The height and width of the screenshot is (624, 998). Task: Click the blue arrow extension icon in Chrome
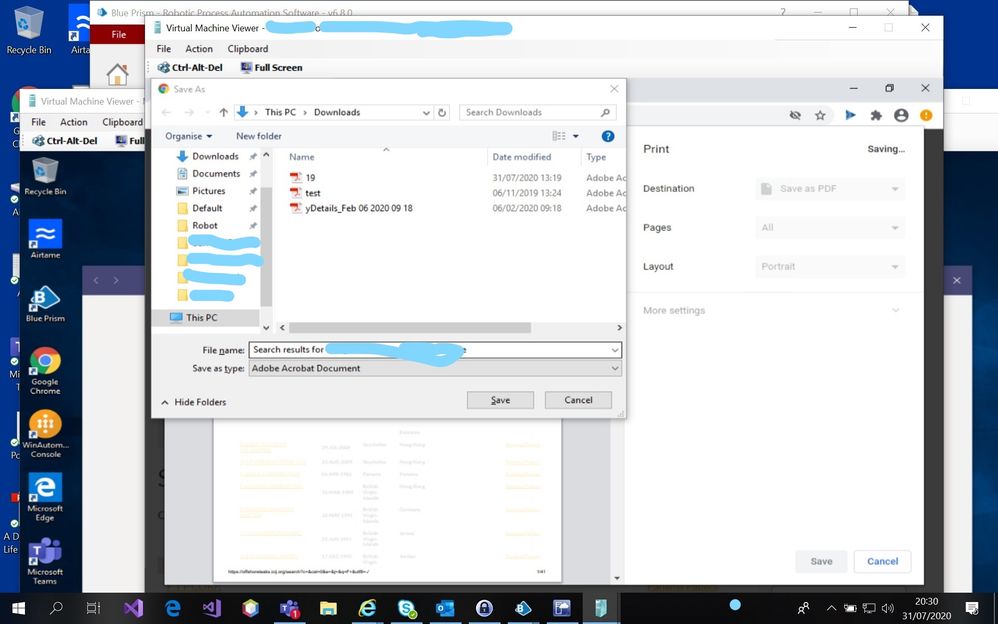[850, 115]
